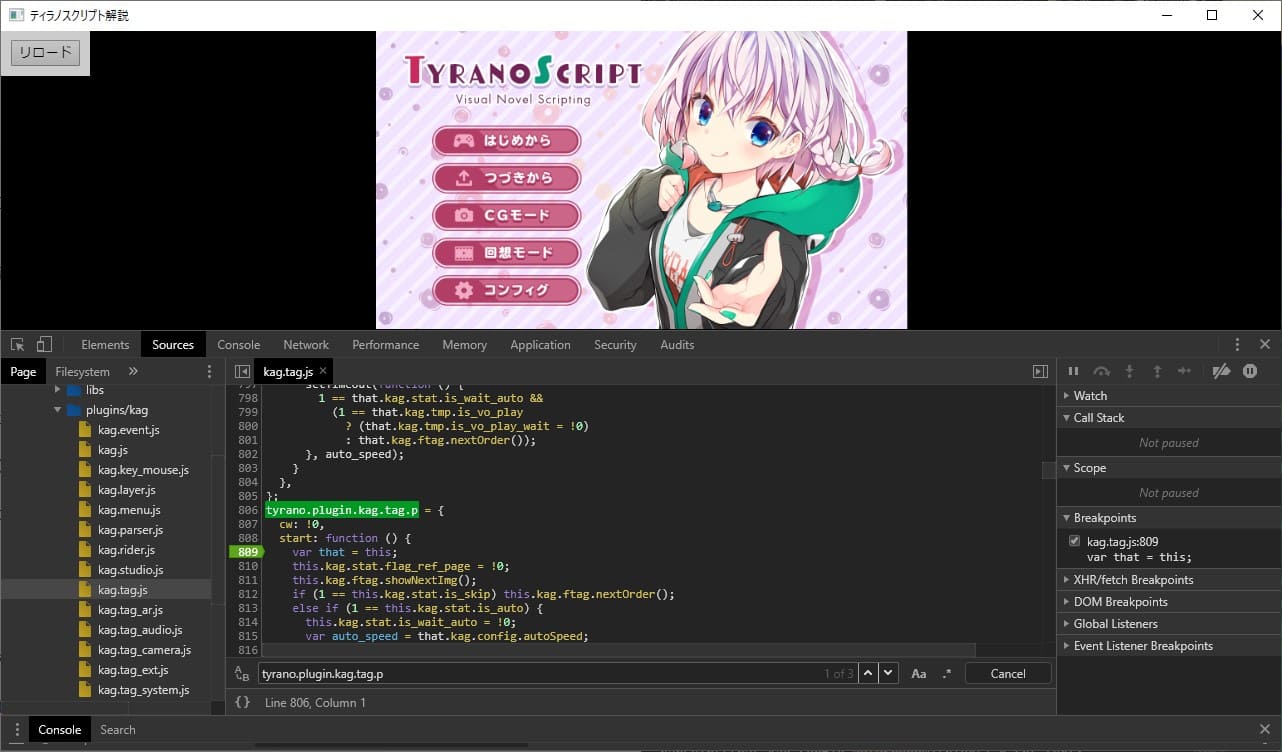This screenshot has height=752, width=1282.
Task: Switch to the Network tab
Action: click(x=306, y=345)
